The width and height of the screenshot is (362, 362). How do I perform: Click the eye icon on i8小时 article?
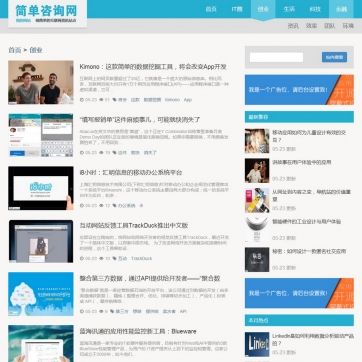coord(101,206)
